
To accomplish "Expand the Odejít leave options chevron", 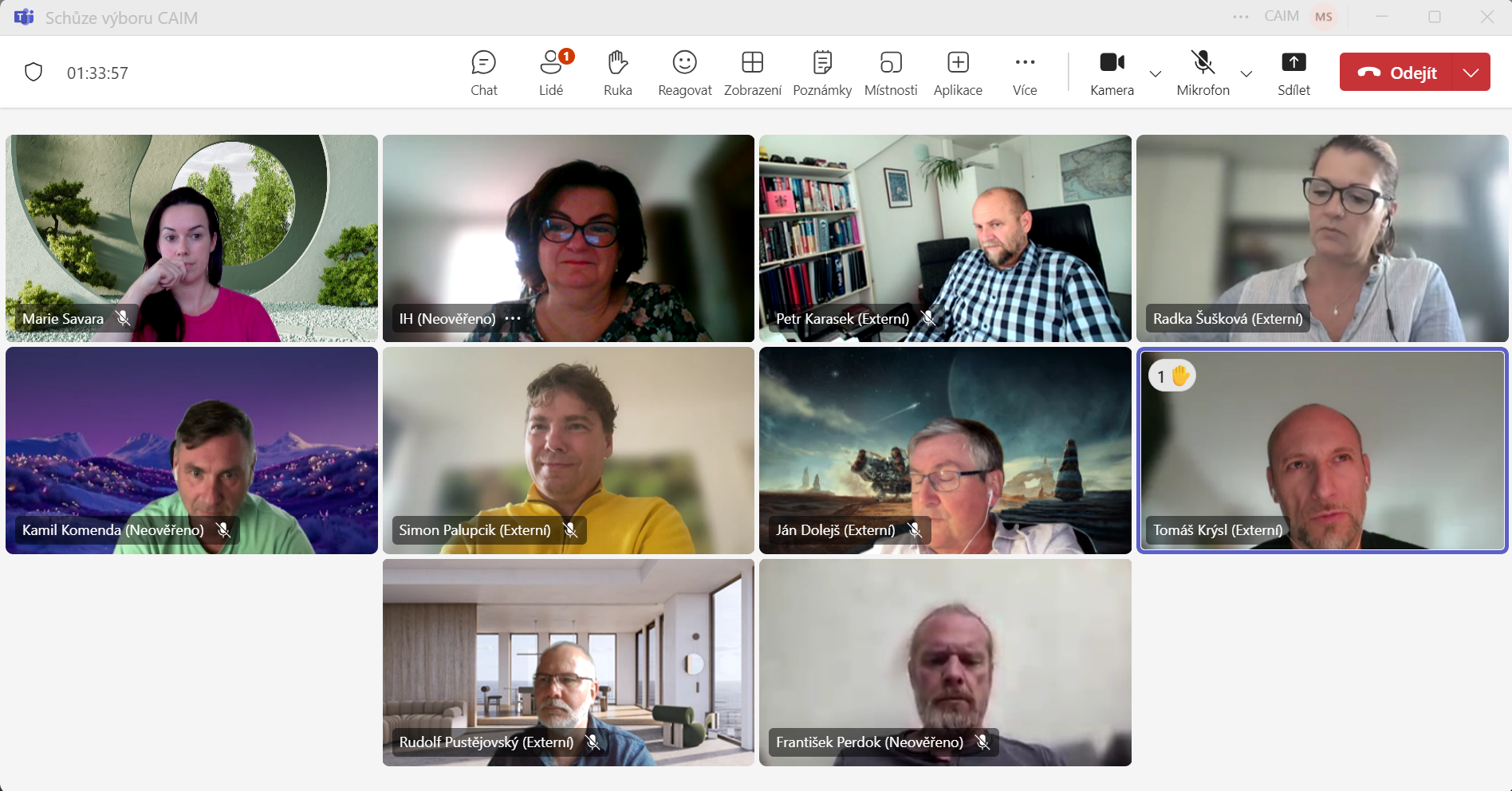I will pos(1471,73).
